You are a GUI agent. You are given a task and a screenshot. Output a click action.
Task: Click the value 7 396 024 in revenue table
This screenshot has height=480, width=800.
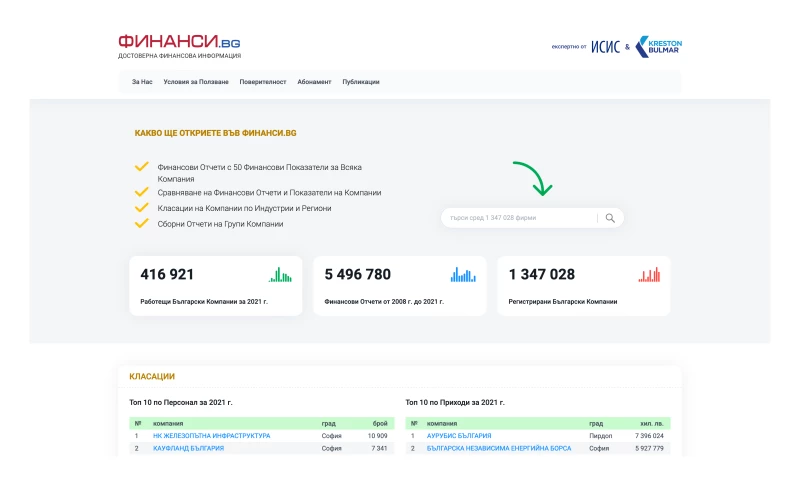tap(649, 436)
